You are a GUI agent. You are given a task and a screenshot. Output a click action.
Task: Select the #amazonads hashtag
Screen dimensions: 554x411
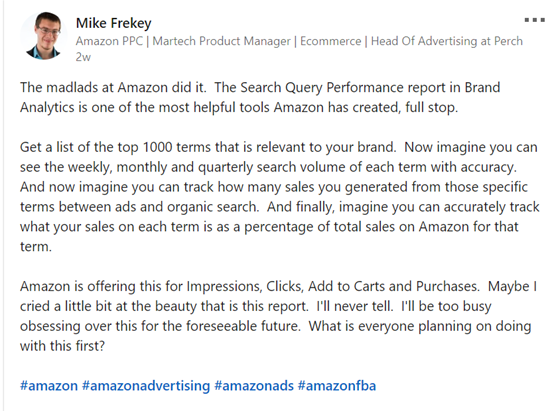tap(254, 386)
